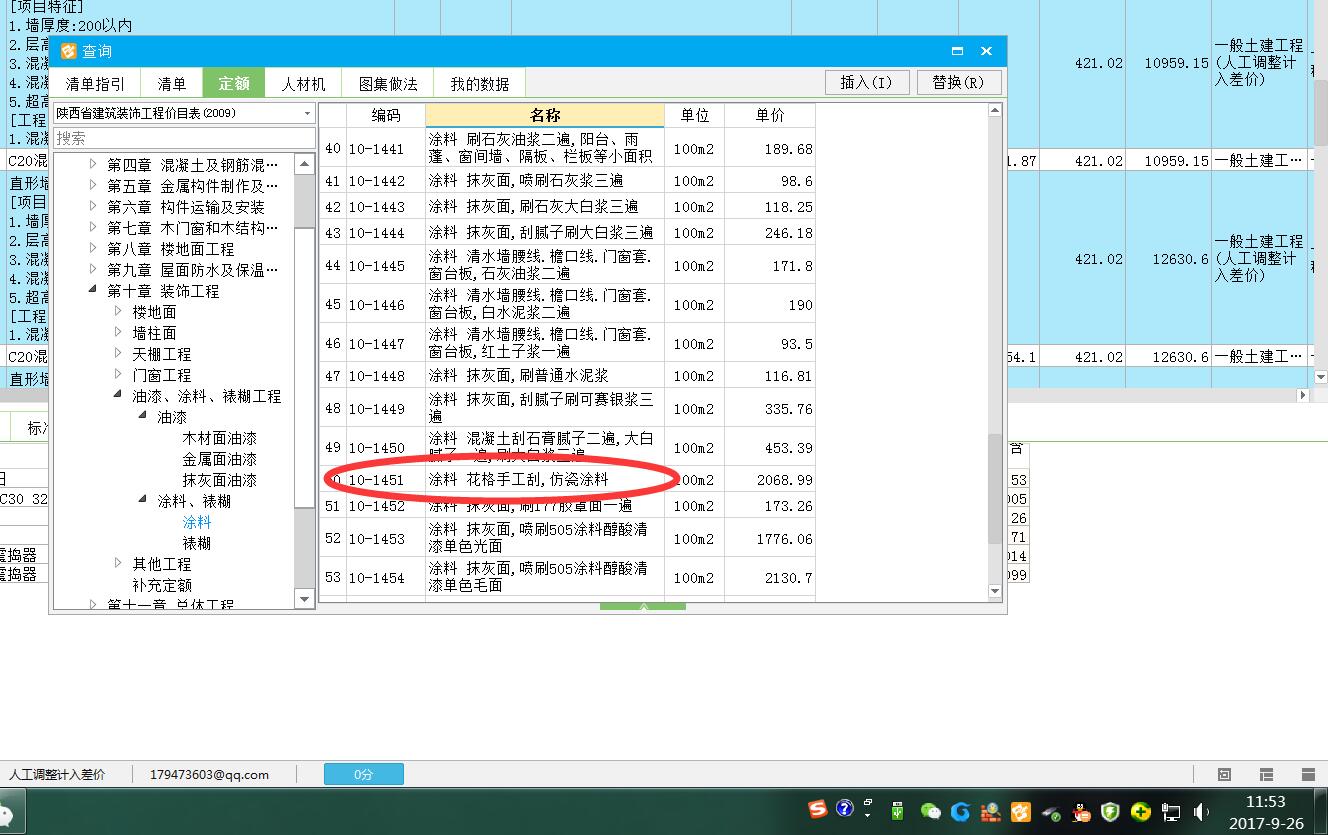This screenshot has width=1328, height=835.
Task: Switch to 清单指引 tab
Action: [x=96, y=84]
